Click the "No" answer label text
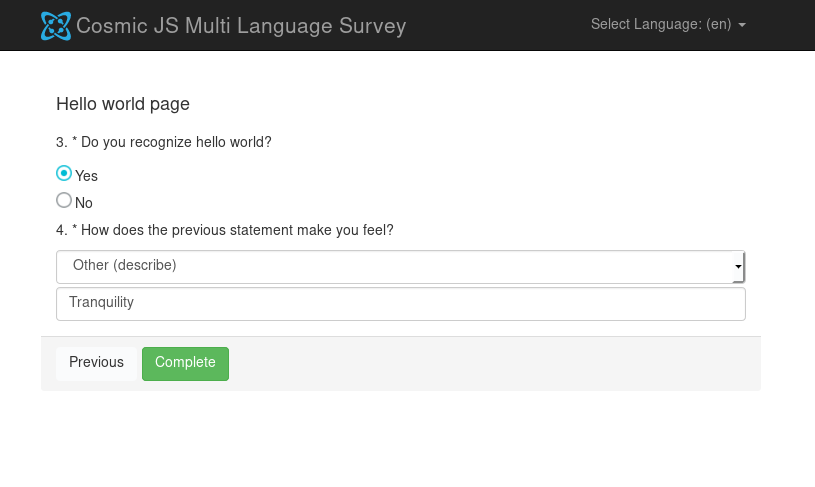815x487 pixels. [x=84, y=203]
